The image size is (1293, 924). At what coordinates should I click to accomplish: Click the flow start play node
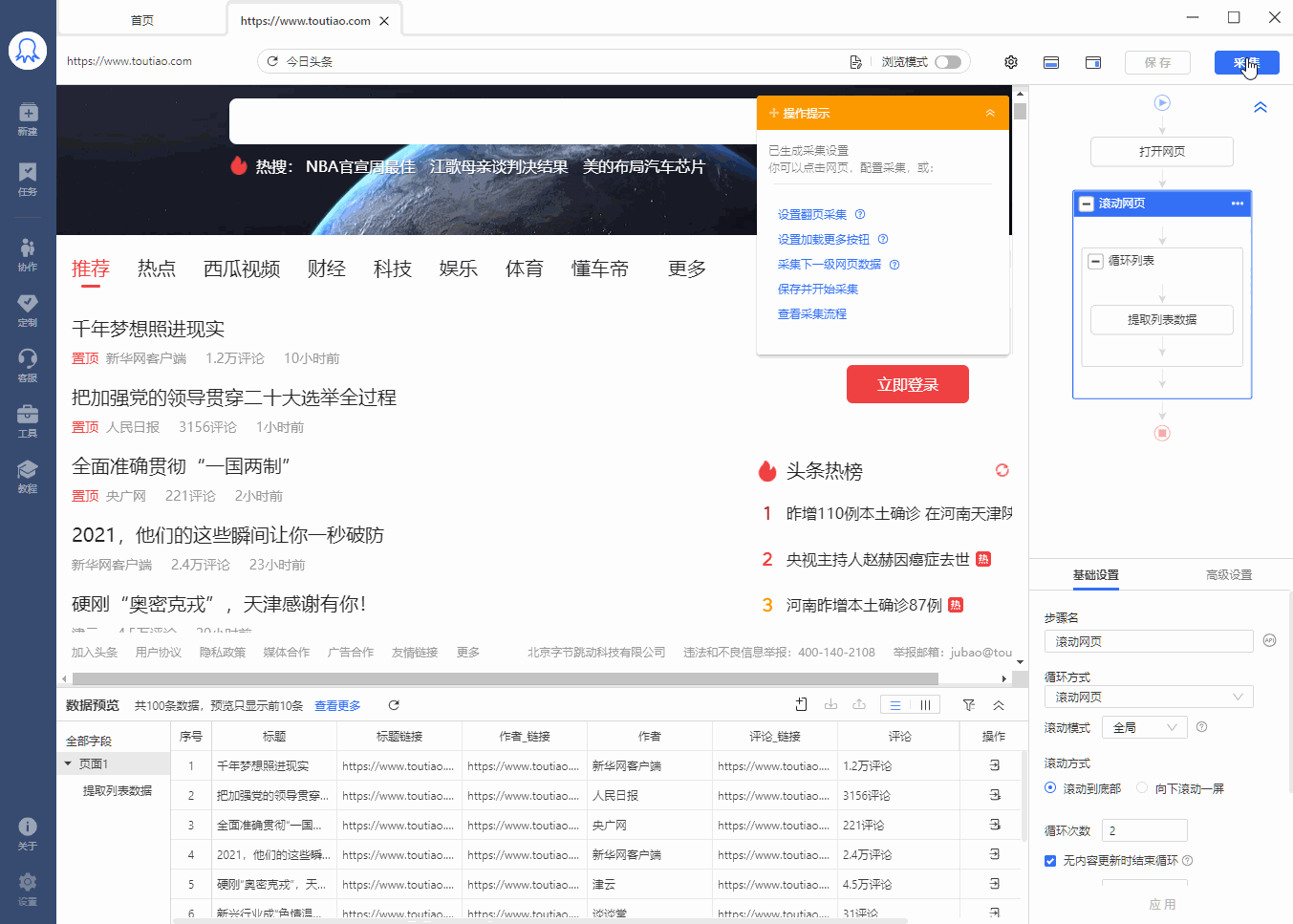click(x=1162, y=102)
